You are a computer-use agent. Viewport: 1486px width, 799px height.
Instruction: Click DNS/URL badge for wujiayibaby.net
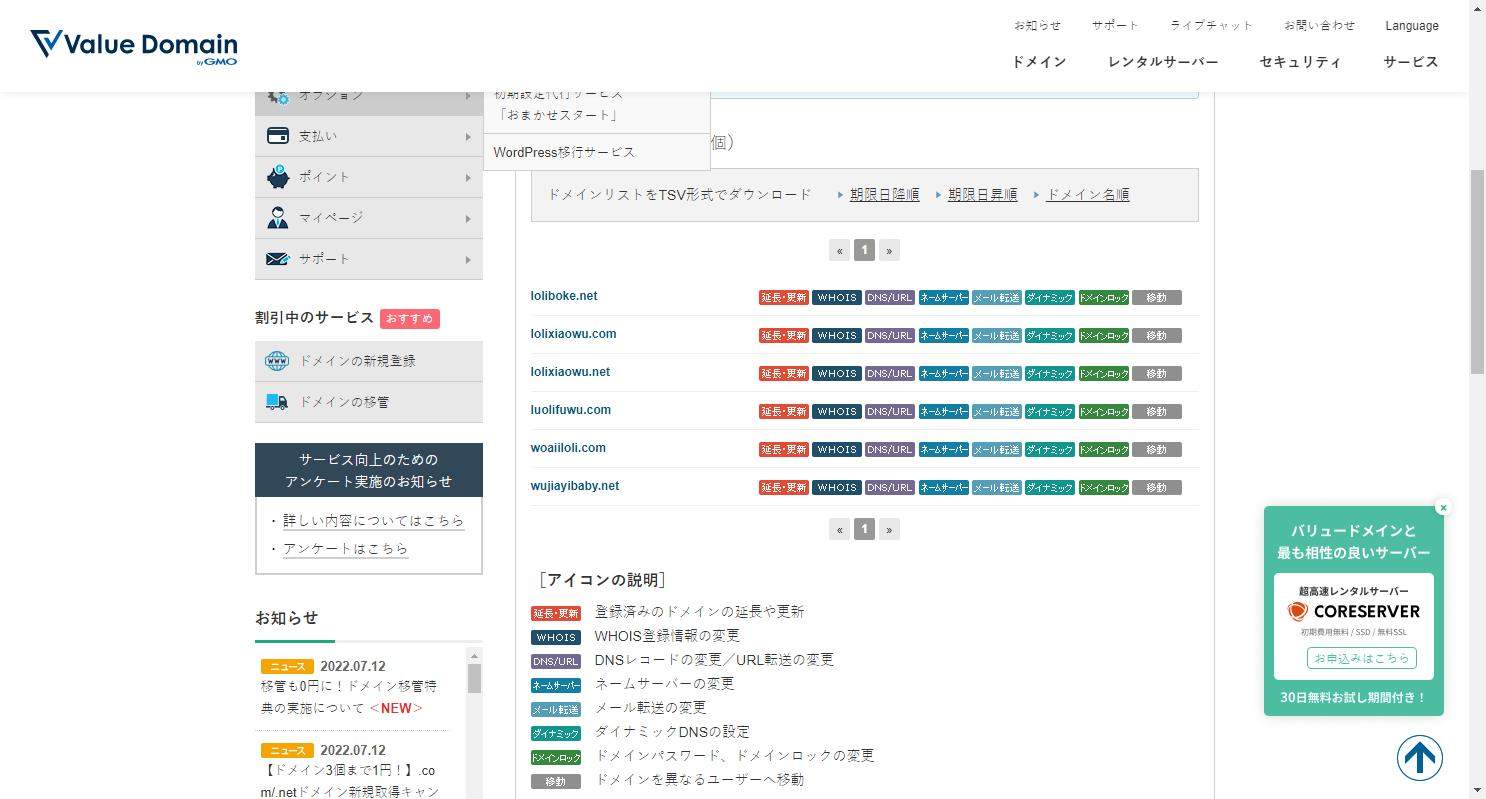[x=889, y=488]
